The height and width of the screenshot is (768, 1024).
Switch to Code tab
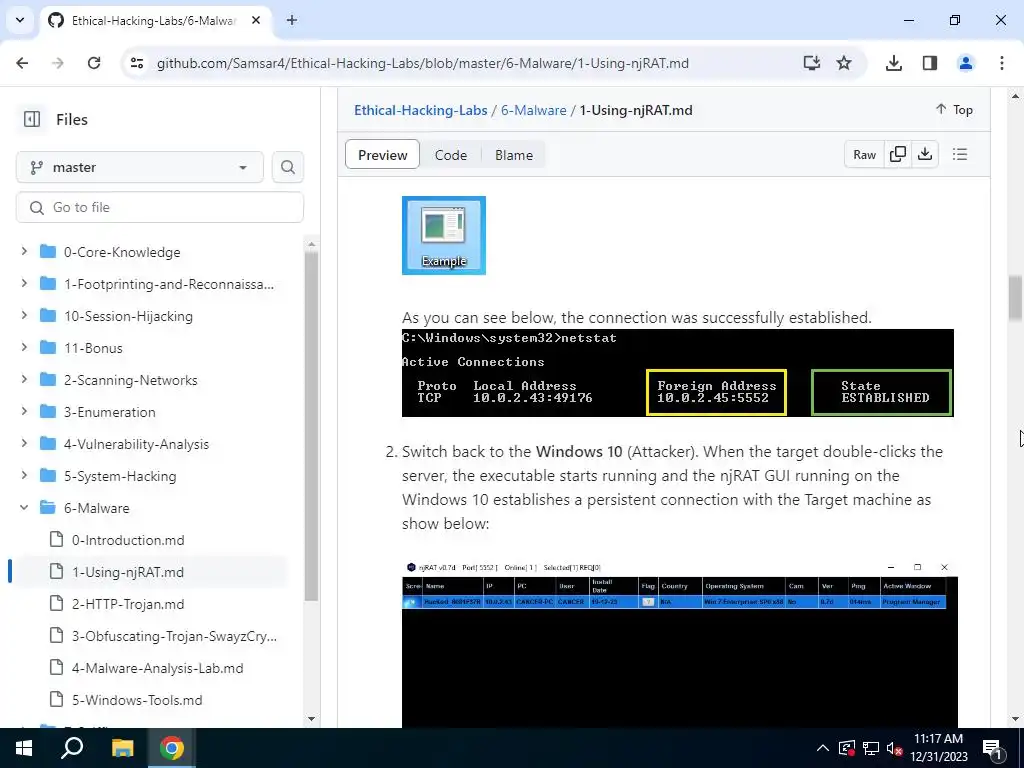451,155
